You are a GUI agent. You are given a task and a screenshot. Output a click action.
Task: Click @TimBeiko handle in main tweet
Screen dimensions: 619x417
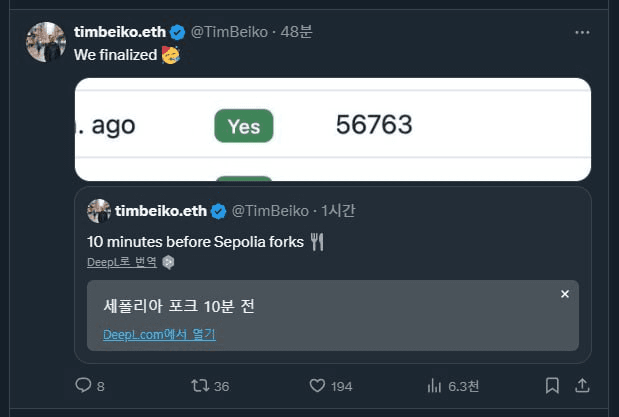(x=229, y=32)
